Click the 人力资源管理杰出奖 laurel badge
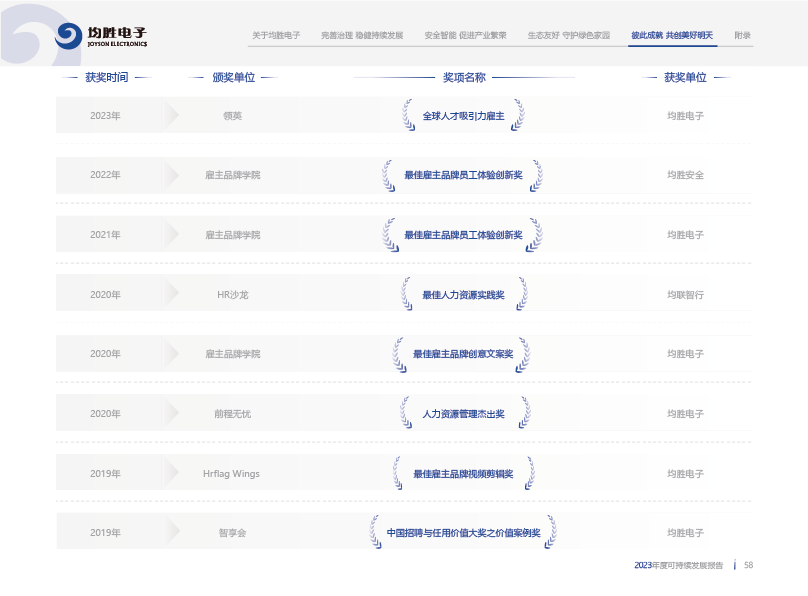 click(463, 414)
